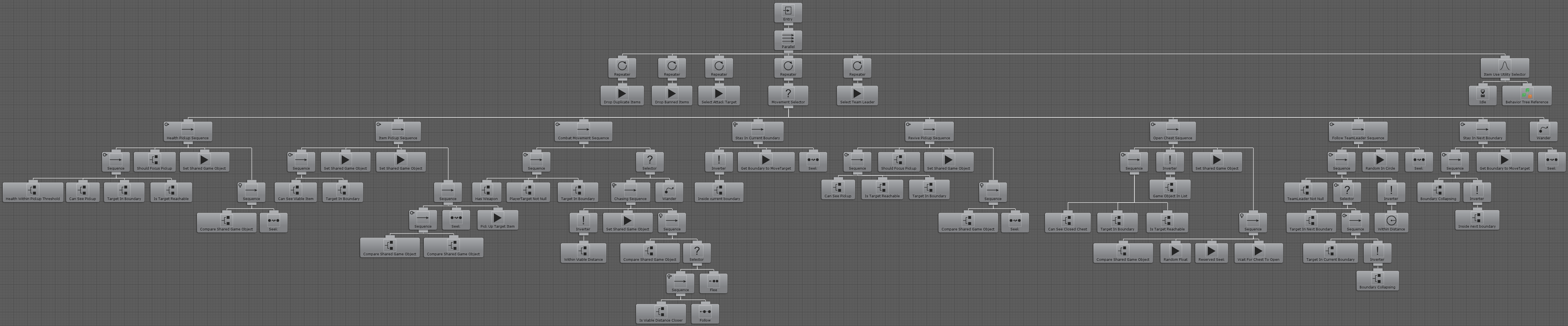Select the Random Float action node
This screenshot has width=1568, height=326.
click(x=1175, y=253)
